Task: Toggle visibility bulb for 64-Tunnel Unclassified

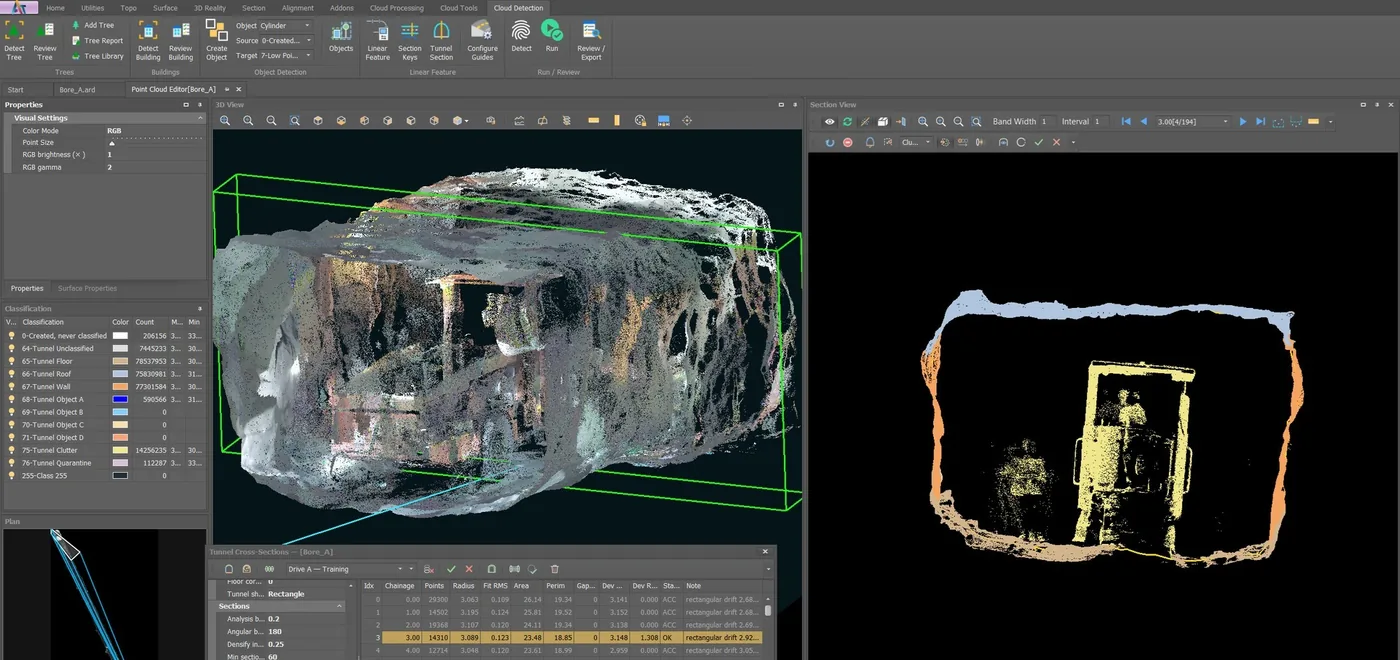Action: (x=12, y=349)
